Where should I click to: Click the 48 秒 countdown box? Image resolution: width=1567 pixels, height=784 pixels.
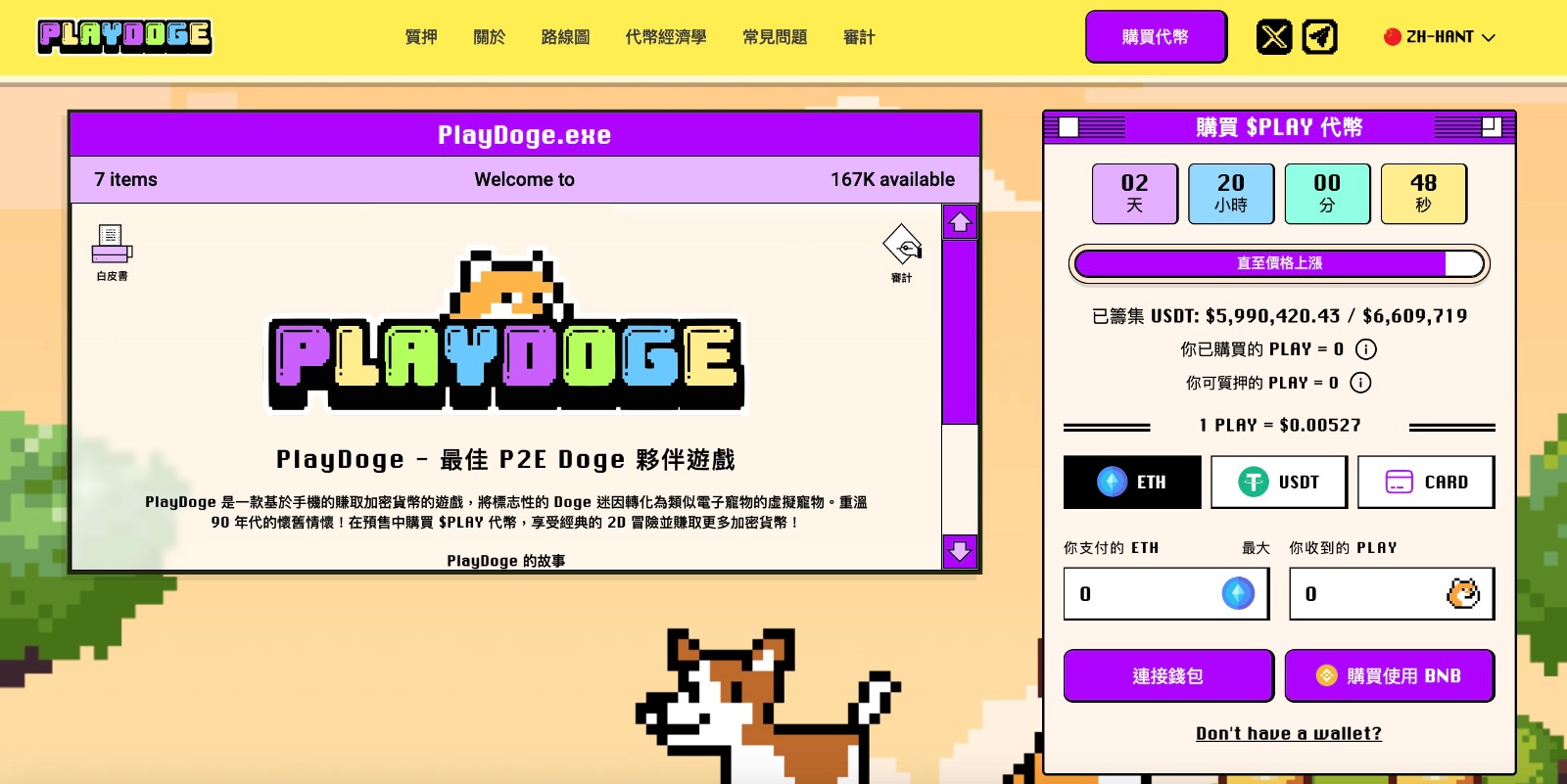(x=1424, y=194)
